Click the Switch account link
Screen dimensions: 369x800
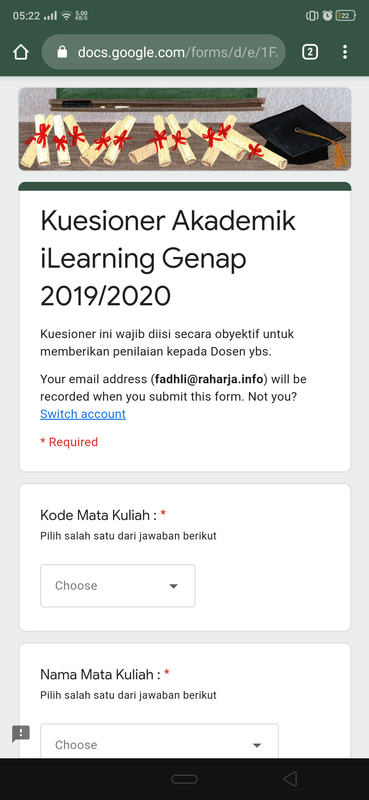(83, 414)
